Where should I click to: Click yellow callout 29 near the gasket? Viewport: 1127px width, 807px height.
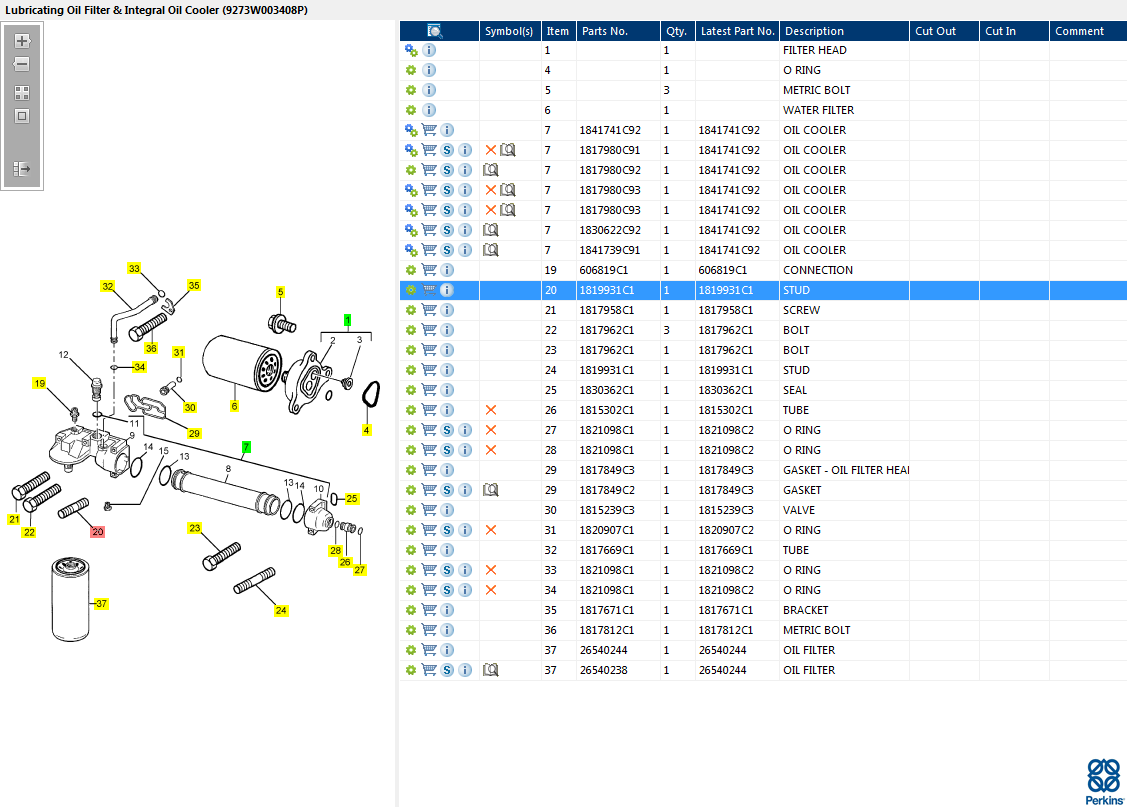click(194, 433)
